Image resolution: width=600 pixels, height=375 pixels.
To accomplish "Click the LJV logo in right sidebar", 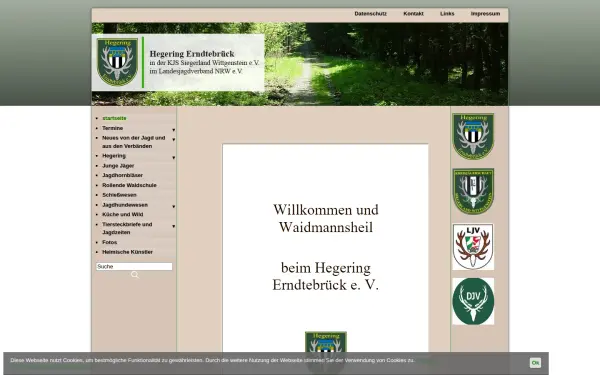I will tap(473, 247).
